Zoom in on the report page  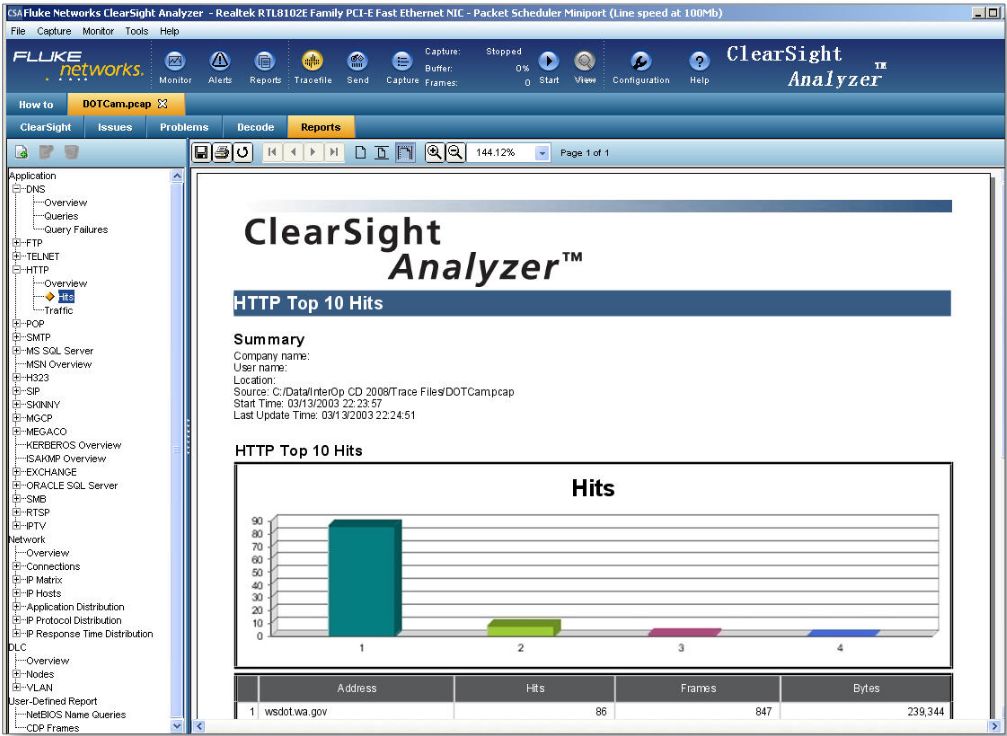click(436, 153)
